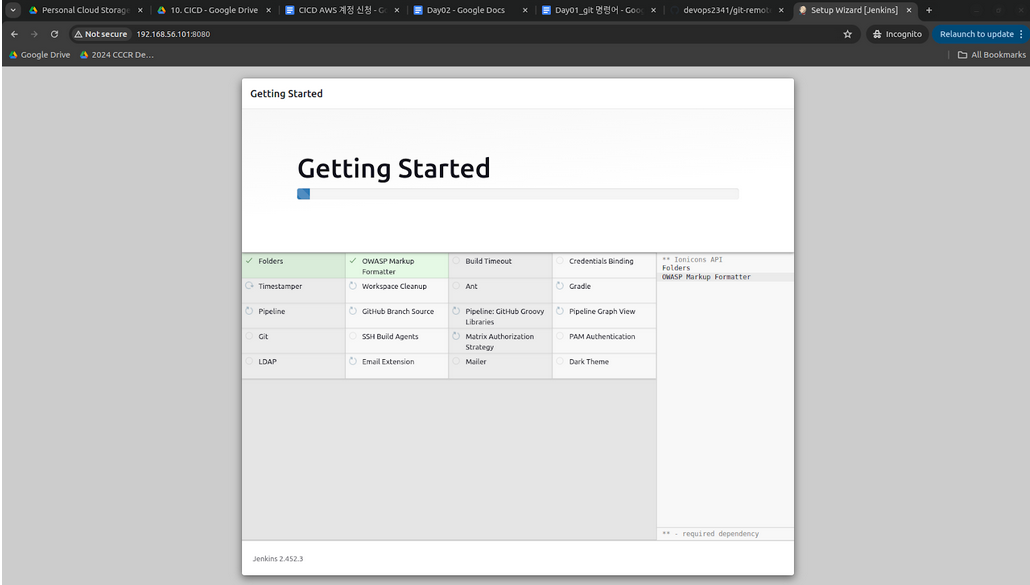
Task: Click the Matrix Authorization Strategy spinner icon
Action: [456, 336]
